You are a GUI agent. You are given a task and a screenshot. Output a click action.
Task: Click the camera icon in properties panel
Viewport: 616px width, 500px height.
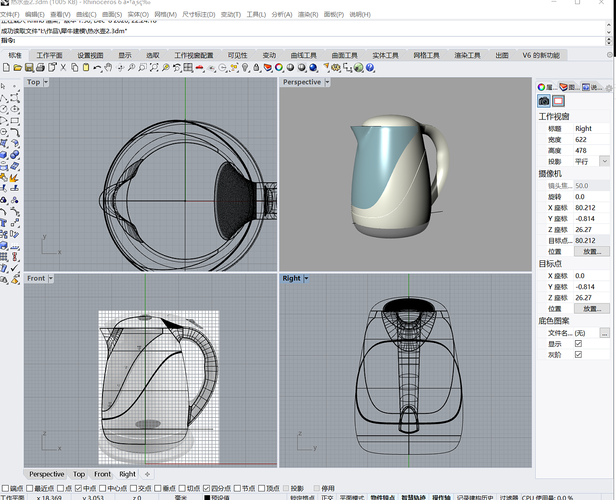click(x=544, y=101)
